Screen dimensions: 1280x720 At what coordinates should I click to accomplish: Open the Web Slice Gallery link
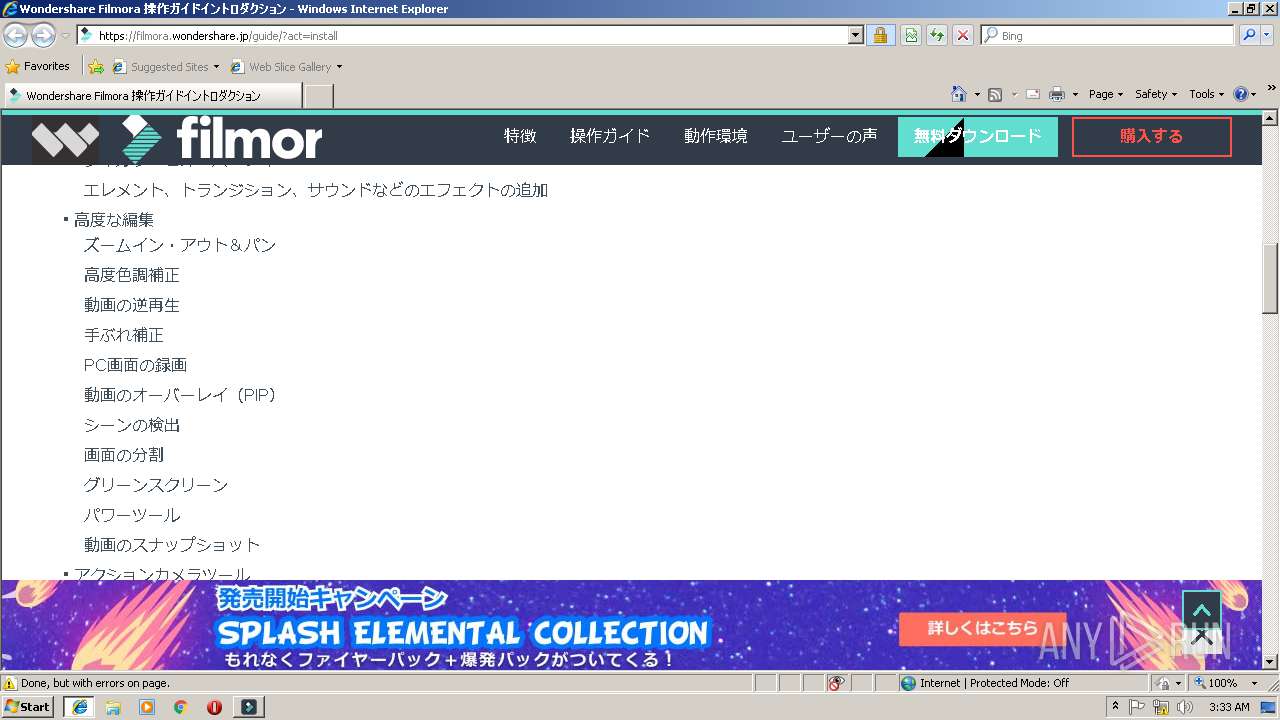pyautogui.click(x=281, y=67)
